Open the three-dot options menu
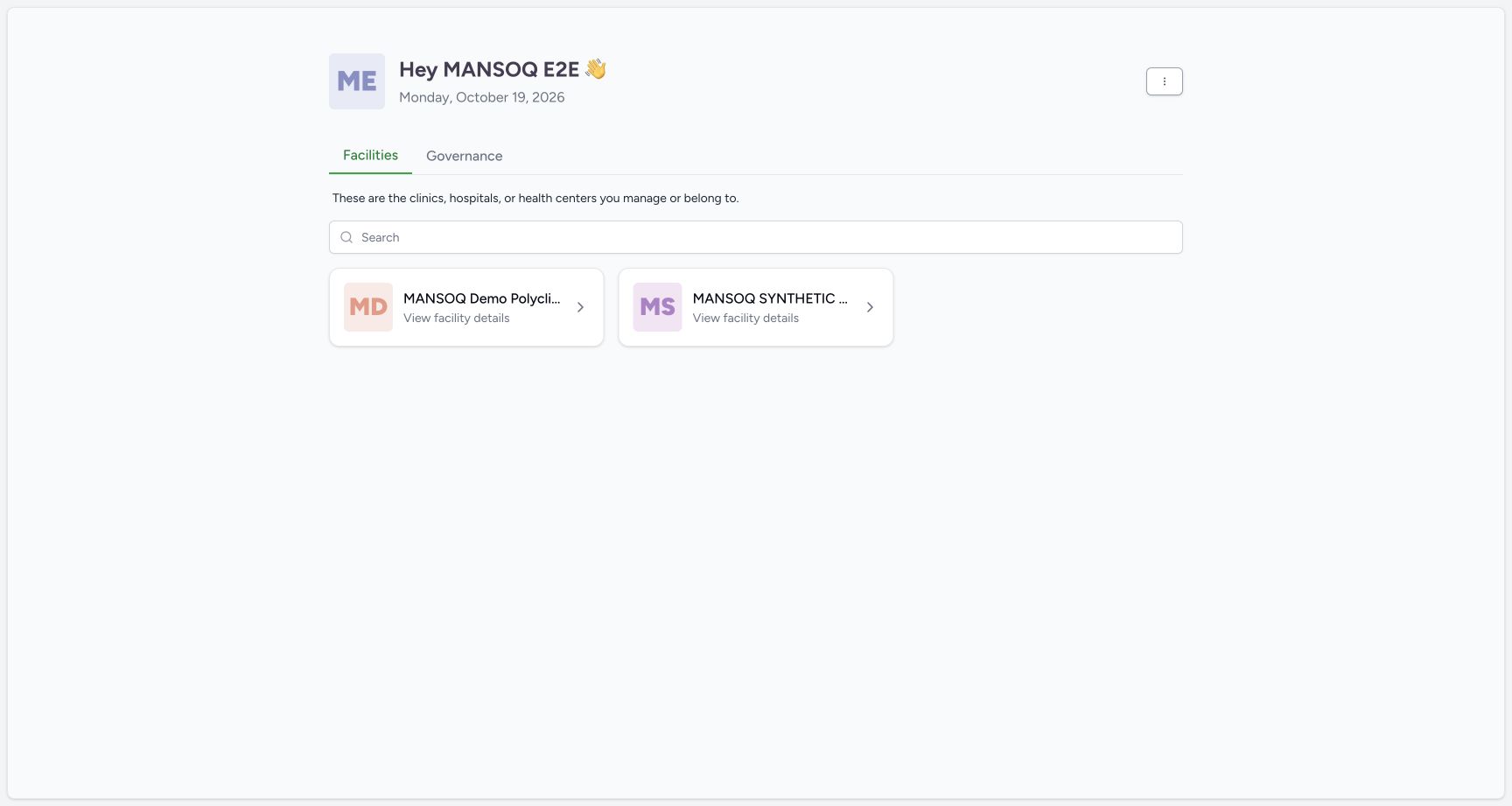 pyautogui.click(x=1164, y=81)
